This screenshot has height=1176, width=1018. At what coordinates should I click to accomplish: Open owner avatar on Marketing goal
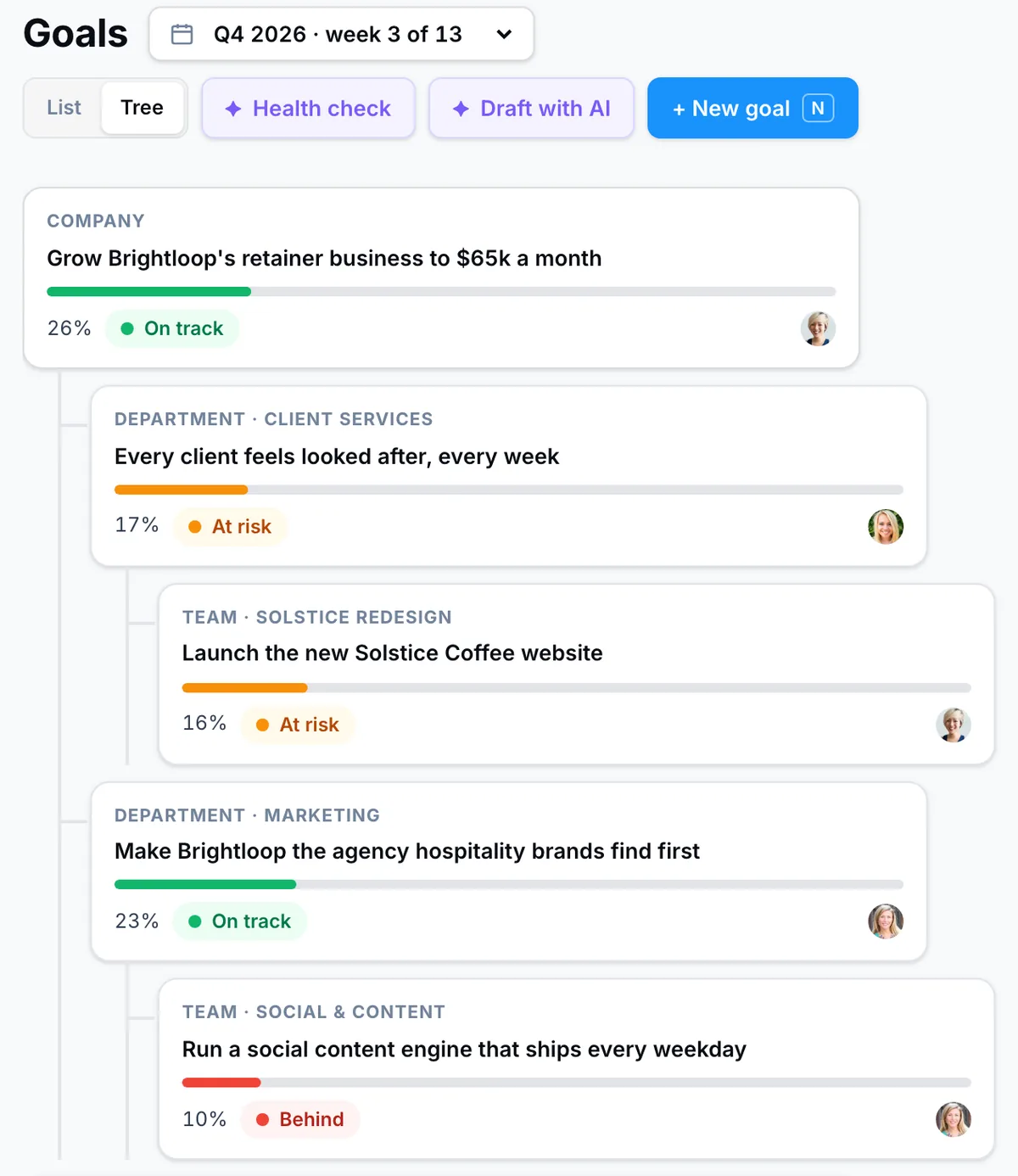pyautogui.click(x=886, y=921)
